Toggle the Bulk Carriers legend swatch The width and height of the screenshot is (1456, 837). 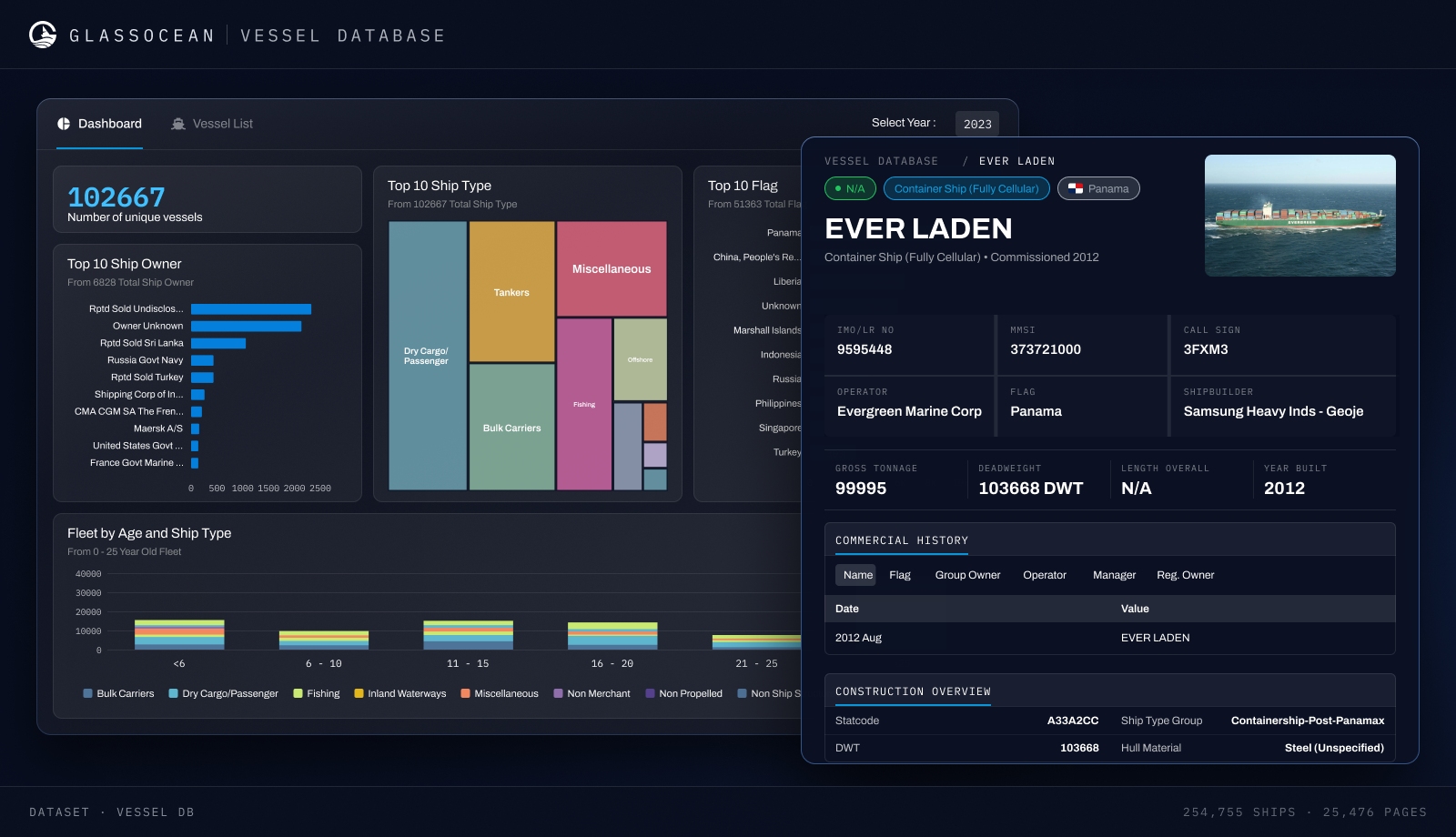(x=87, y=693)
